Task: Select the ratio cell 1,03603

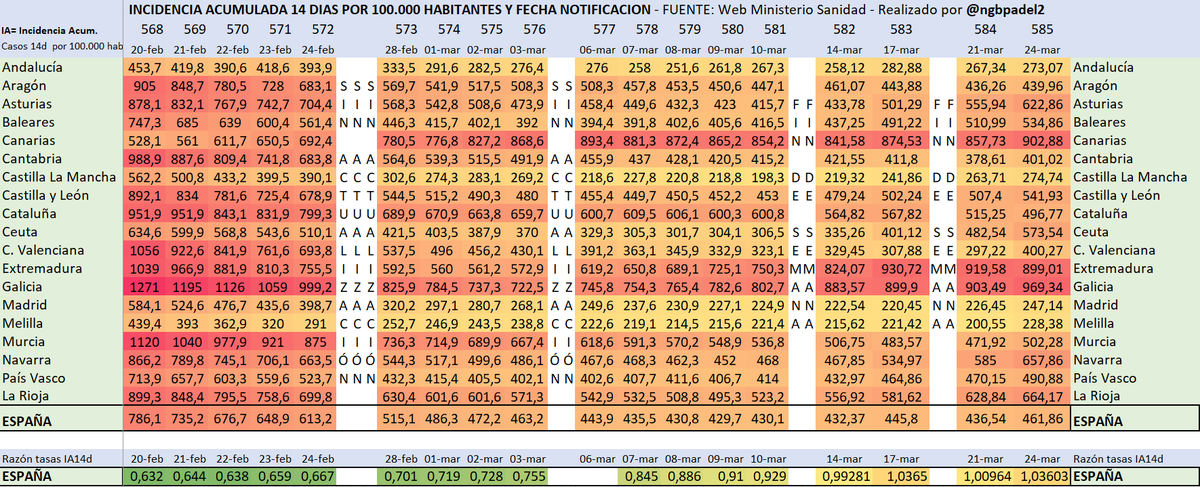Action: 1042,477
